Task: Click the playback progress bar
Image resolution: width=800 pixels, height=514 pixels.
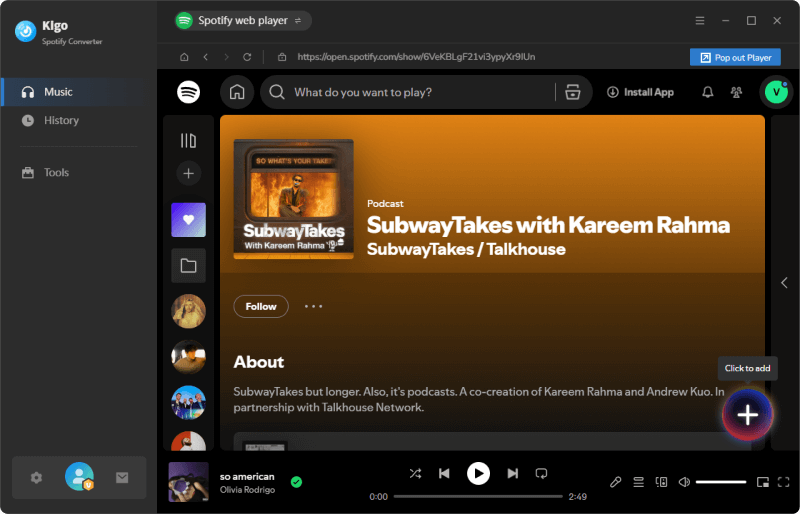Action: click(478, 497)
